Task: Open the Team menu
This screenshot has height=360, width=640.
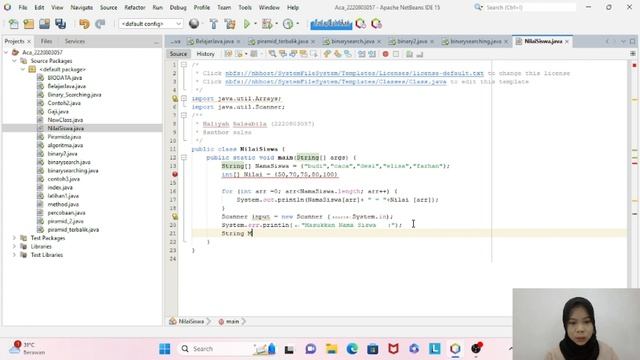Action: [224, 7]
